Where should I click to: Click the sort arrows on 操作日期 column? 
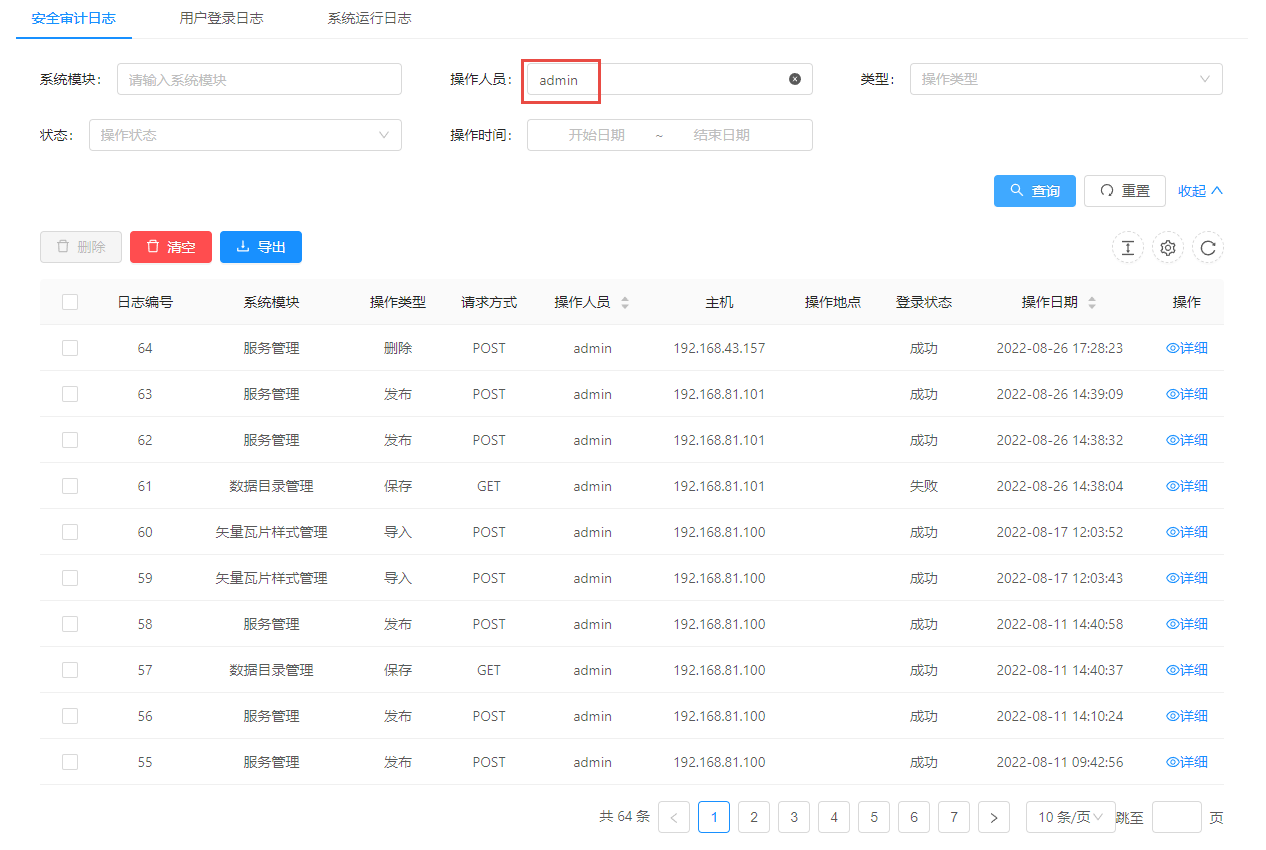pos(1092,302)
